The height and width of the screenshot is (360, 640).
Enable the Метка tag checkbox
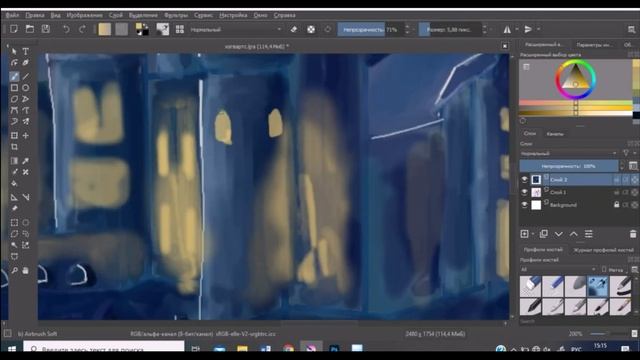[604, 269]
